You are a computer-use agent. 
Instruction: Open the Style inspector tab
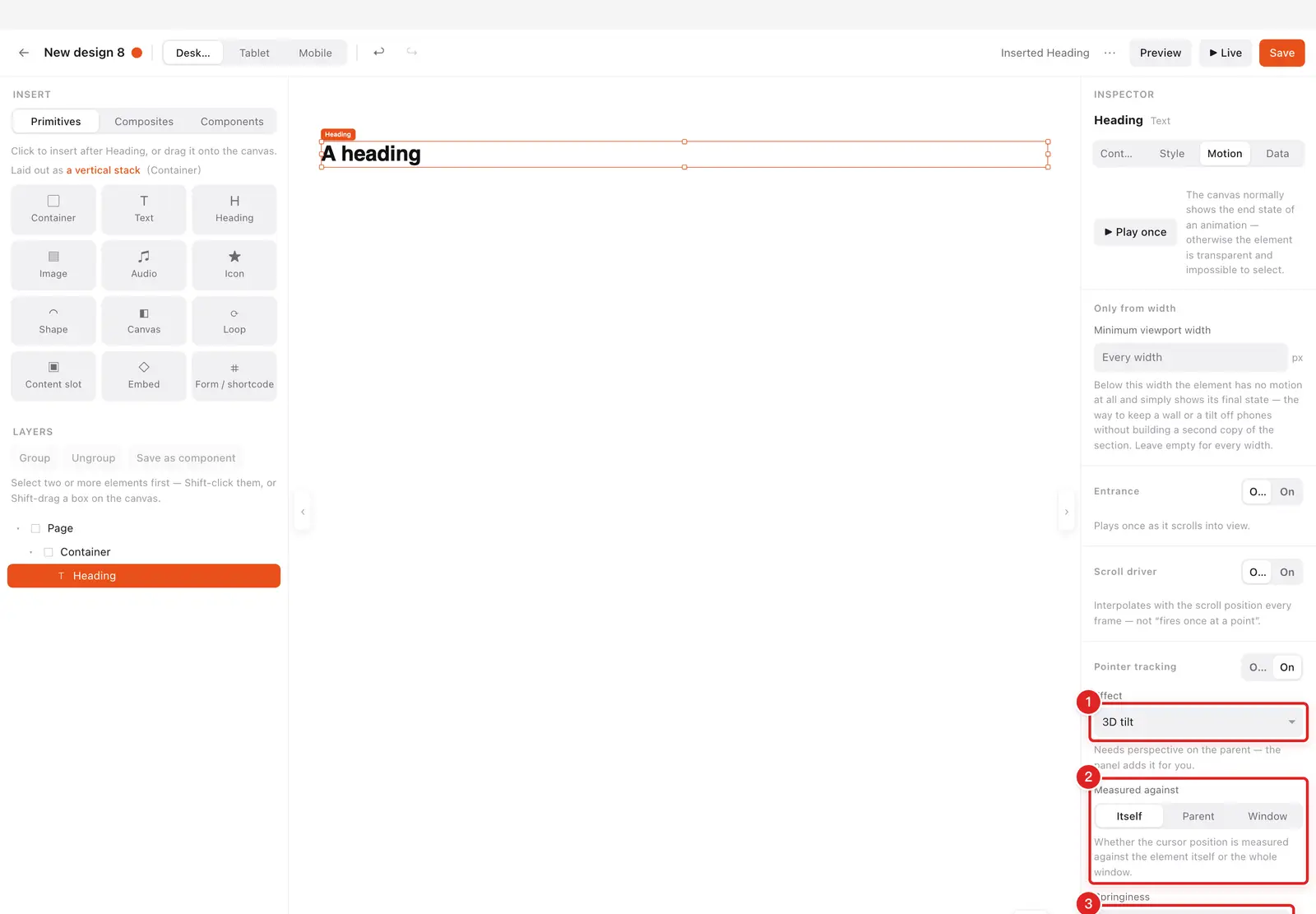1172,154
